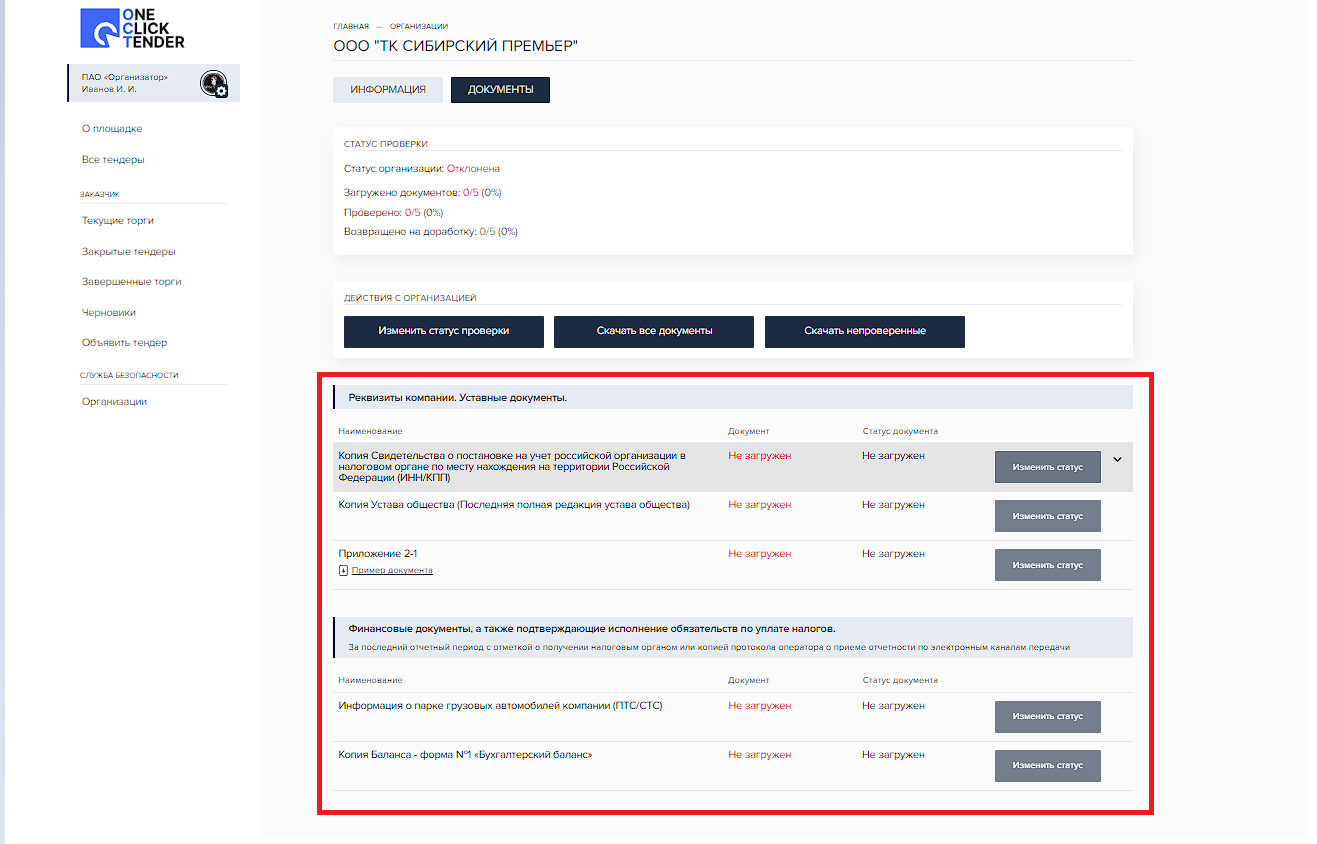1317x844 pixels.
Task: Change status for Бухгалтерский баланс row
Action: 1047,765
